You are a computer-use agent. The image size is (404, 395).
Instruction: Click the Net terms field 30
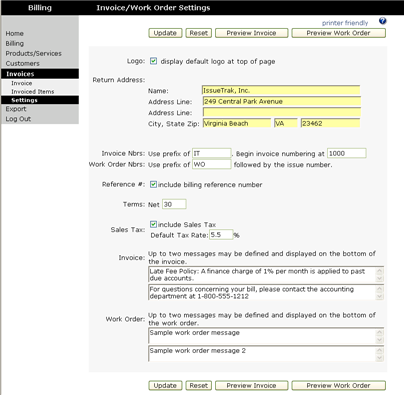pos(174,204)
